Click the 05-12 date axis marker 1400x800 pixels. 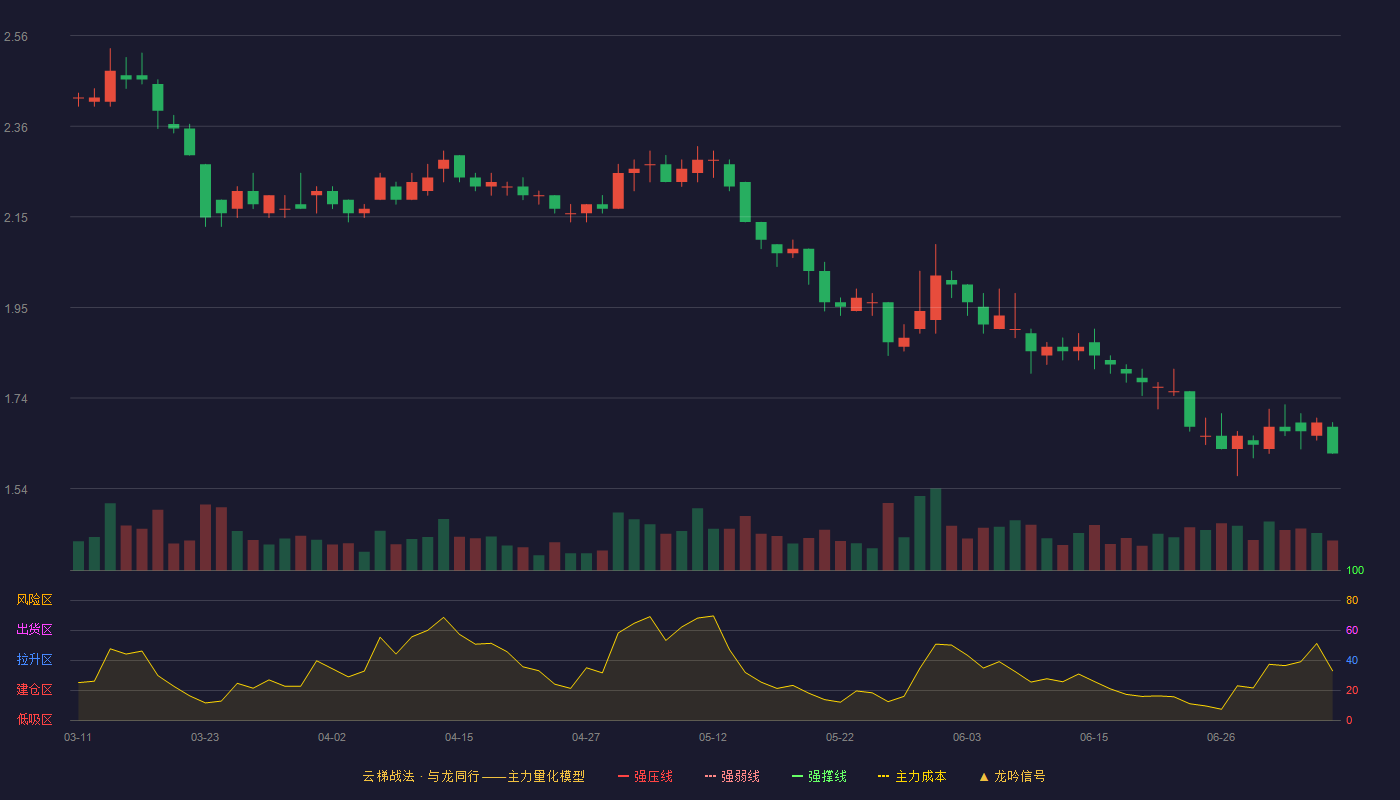pos(713,737)
